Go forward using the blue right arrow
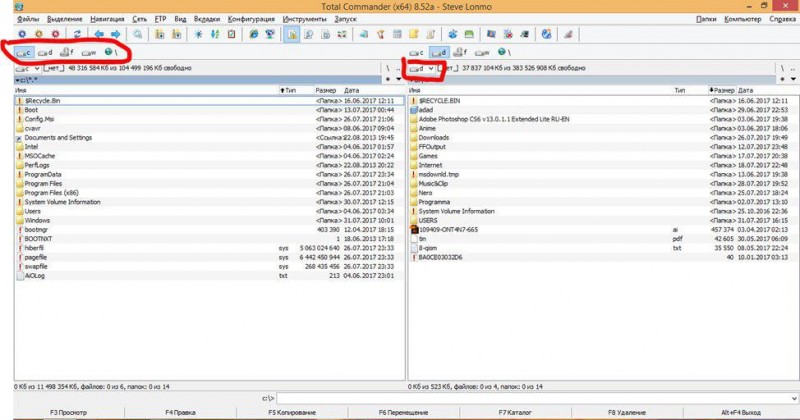 116,34
